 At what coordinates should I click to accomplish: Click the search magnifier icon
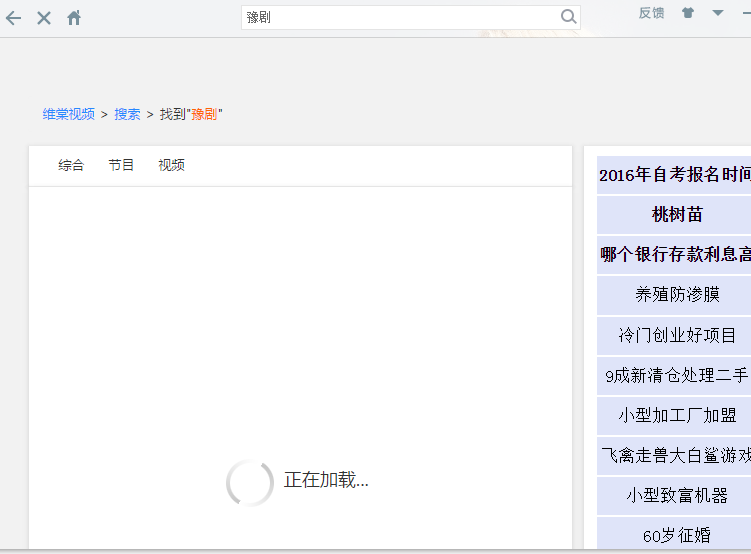[x=568, y=17]
